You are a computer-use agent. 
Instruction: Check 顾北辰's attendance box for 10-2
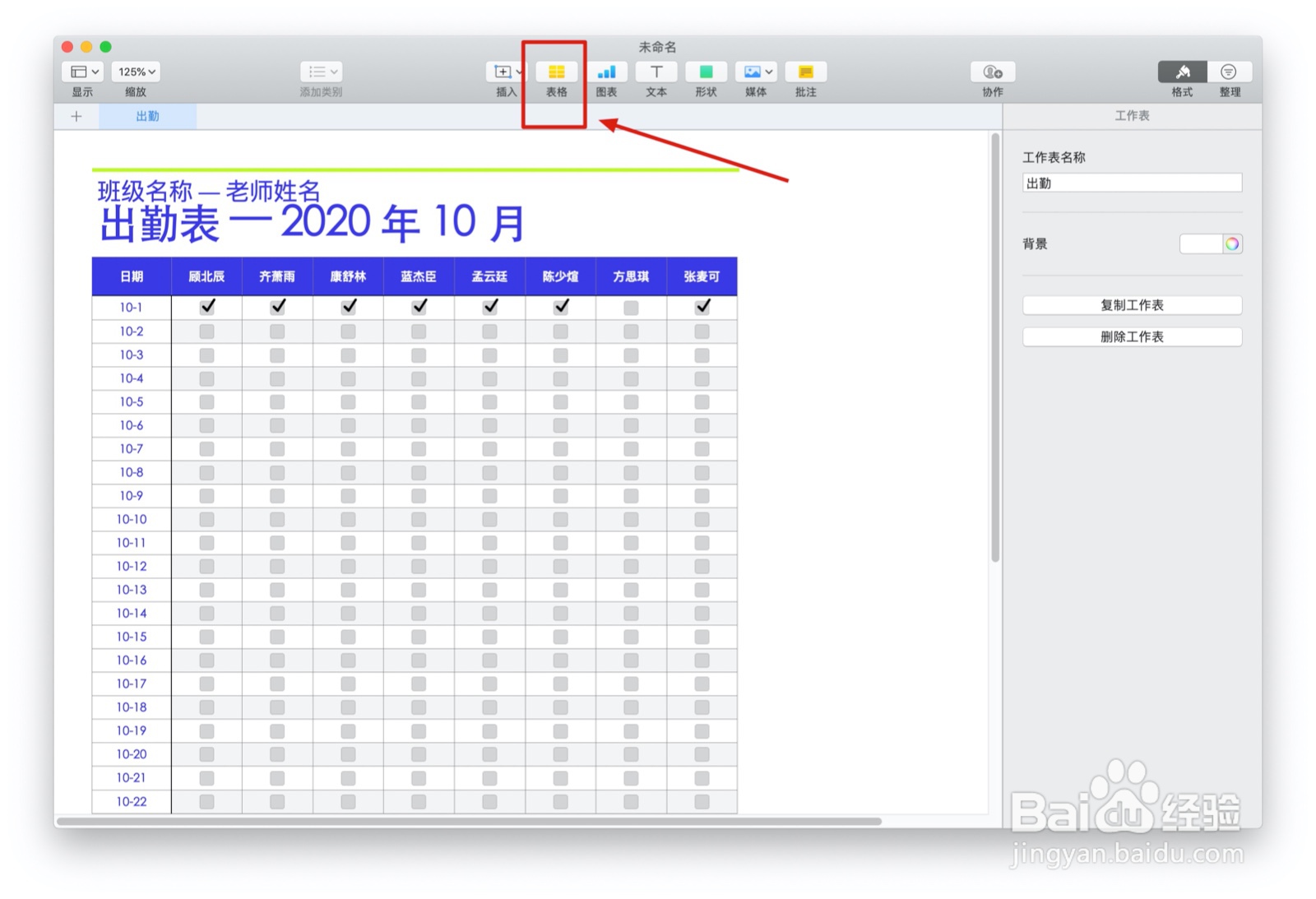click(x=206, y=331)
